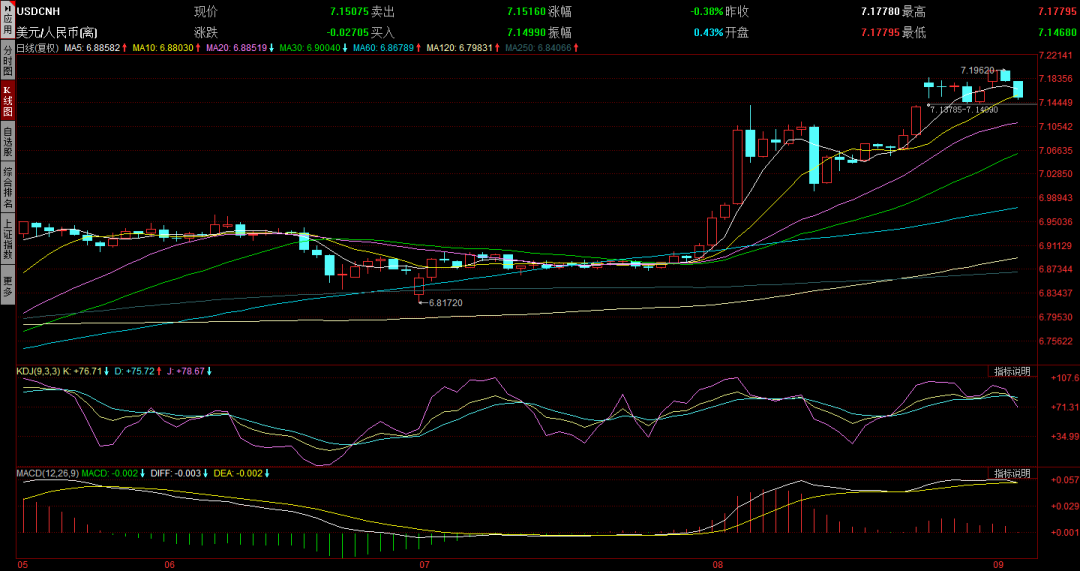Screen dimensions: 1080x571
Task: Open 综合排名 ranking tab
Action: [x=7, y=187]
